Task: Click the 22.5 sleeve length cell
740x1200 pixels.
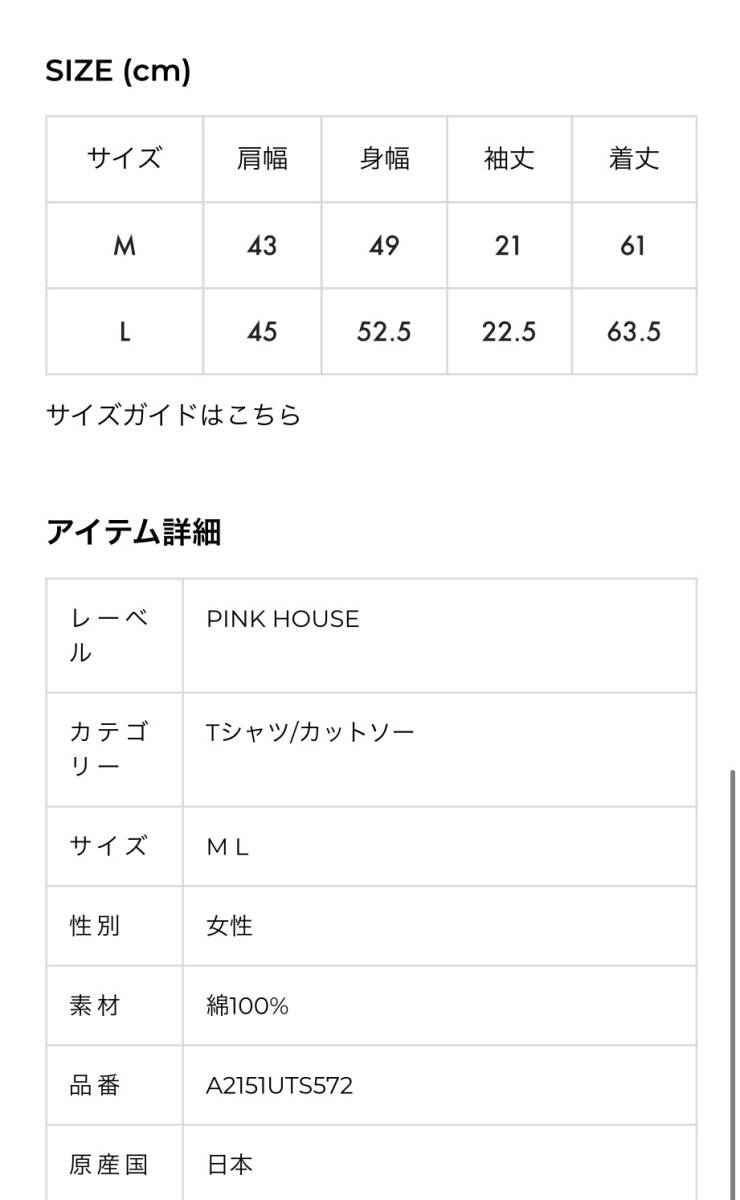Action: click(x=509, y=332)
